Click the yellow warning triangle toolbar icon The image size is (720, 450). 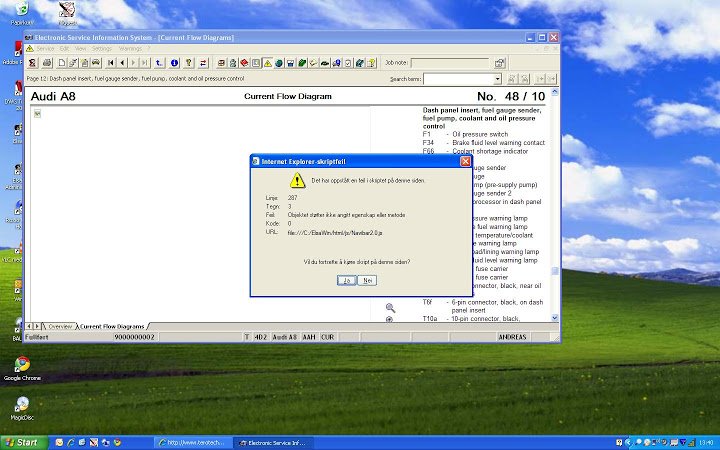(267, 63)
